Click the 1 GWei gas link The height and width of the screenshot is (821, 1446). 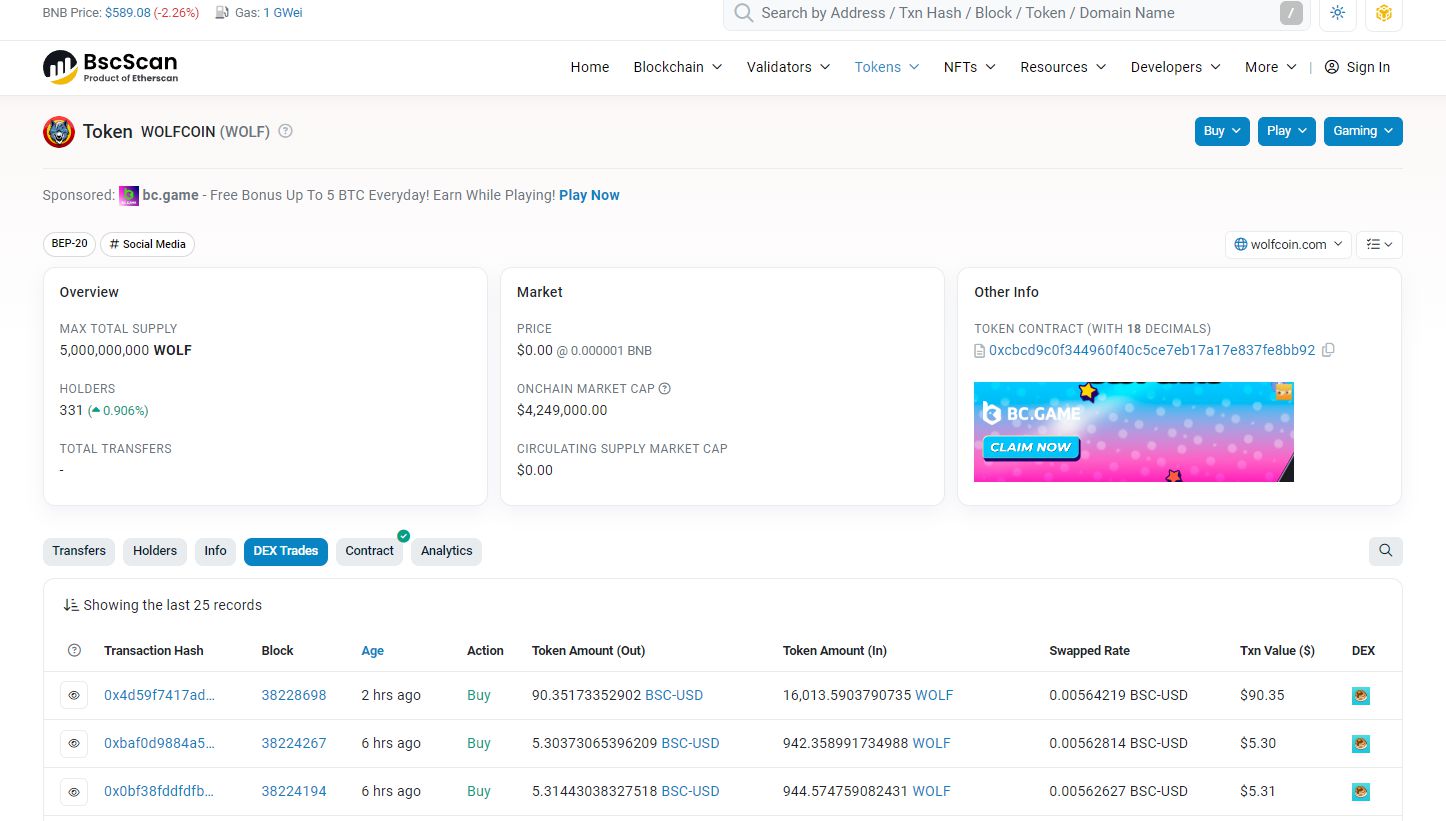pos(283,13)
